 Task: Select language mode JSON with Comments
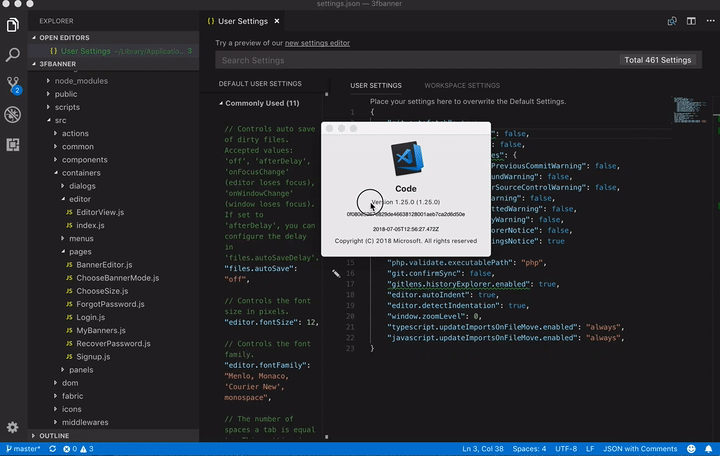pyautogui.click(x=640, y=449)
